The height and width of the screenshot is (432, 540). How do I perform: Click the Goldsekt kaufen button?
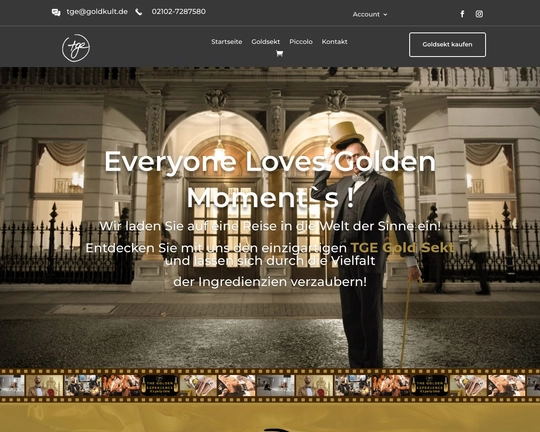447,44
